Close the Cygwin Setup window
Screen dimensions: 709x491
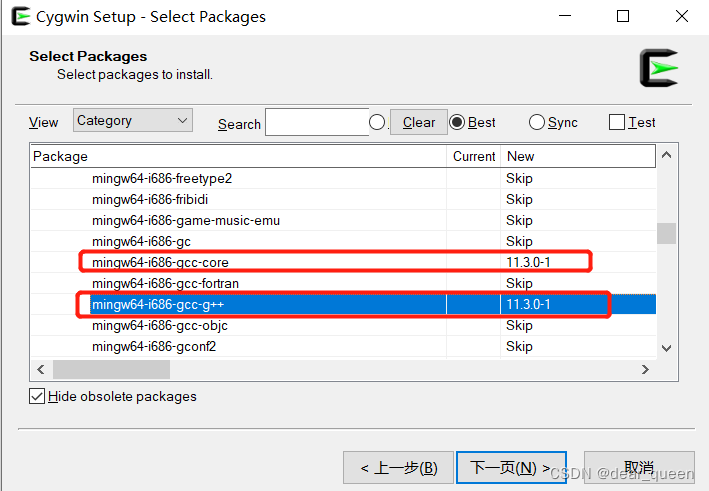[x=682, y=16]
